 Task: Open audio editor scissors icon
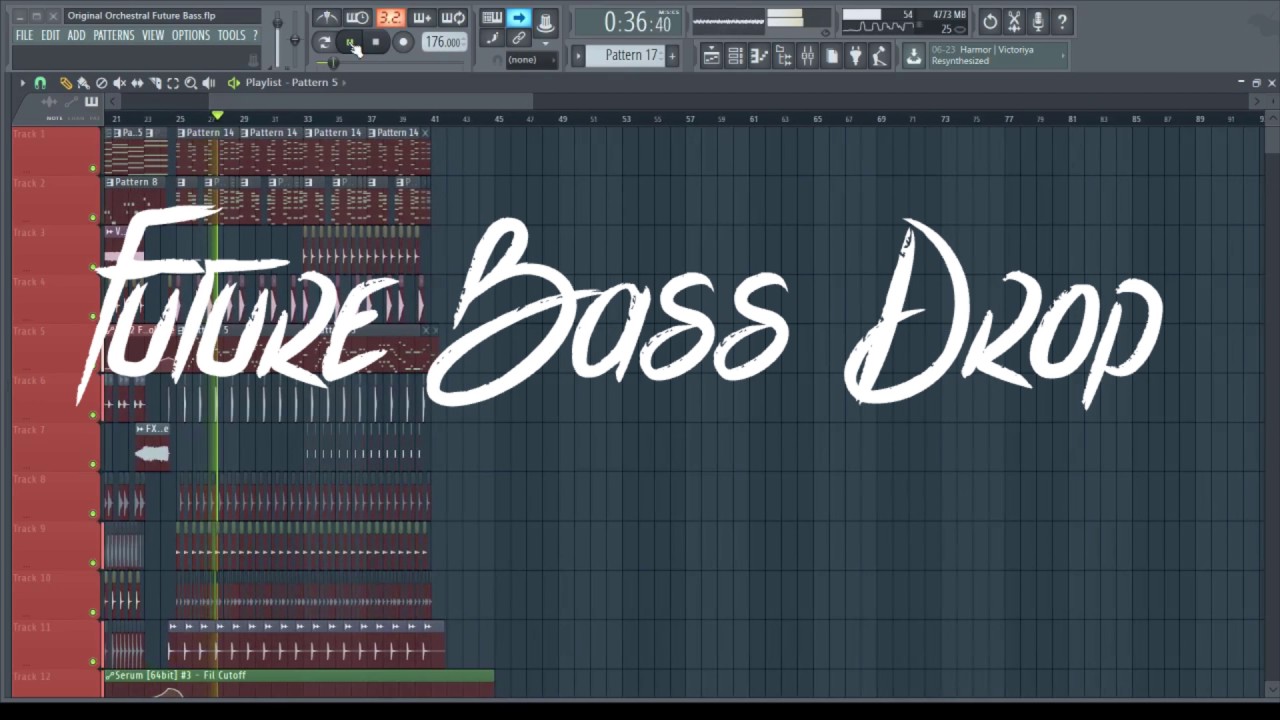tap(1014, 21)
